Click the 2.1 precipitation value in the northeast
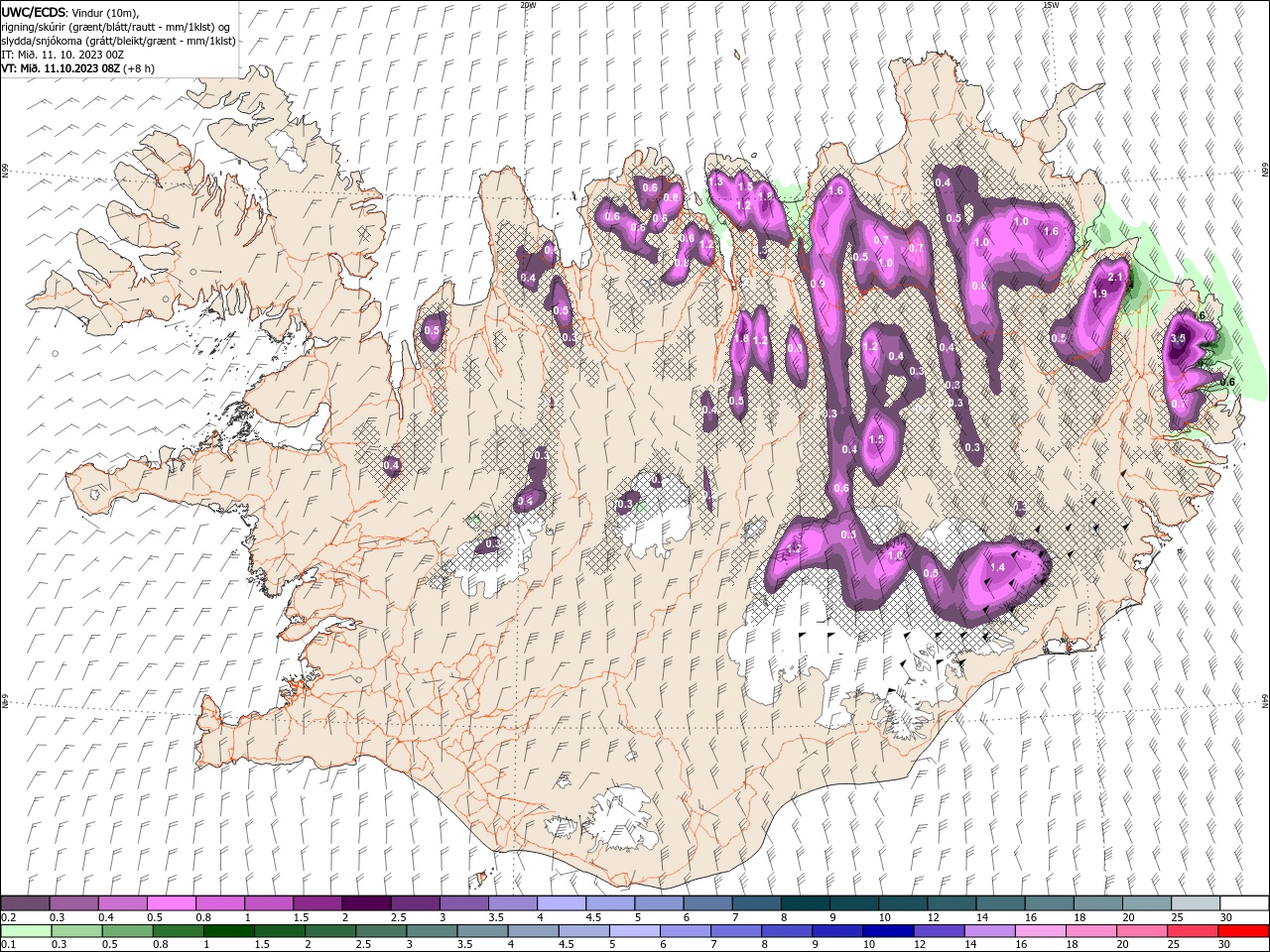Viewport: 1270px width, 952px height. tap(1114, 277)
